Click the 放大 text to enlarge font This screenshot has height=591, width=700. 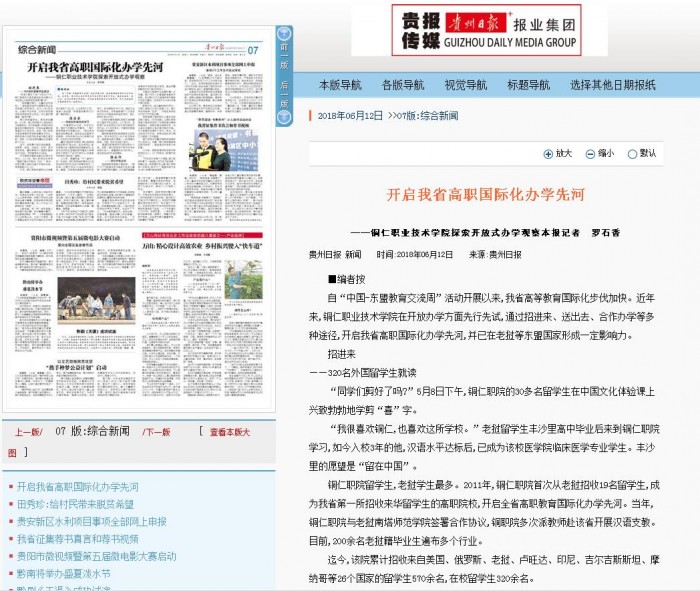coord(563,154)
